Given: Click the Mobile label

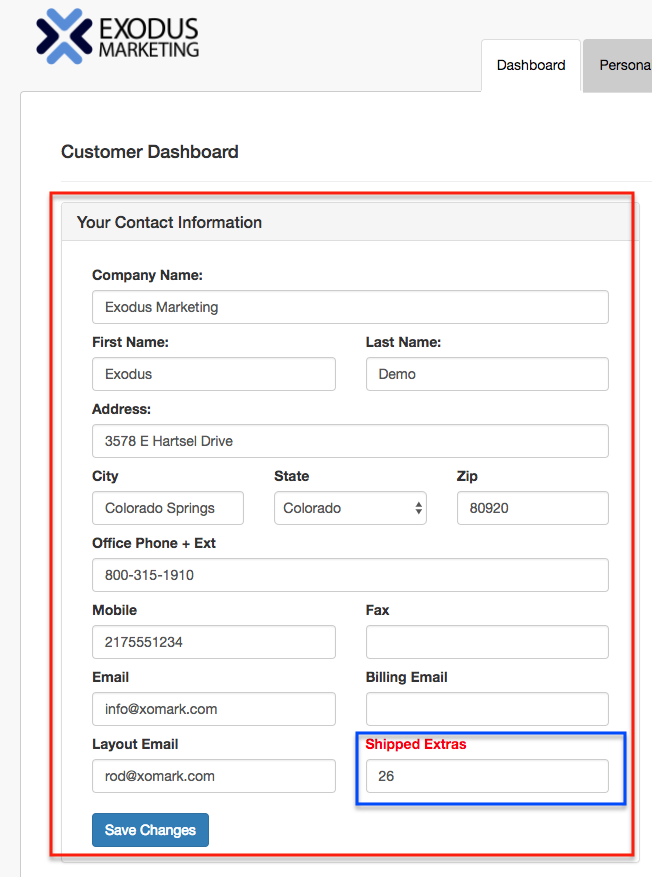Looking at the screenshot, I should [115, 610].
